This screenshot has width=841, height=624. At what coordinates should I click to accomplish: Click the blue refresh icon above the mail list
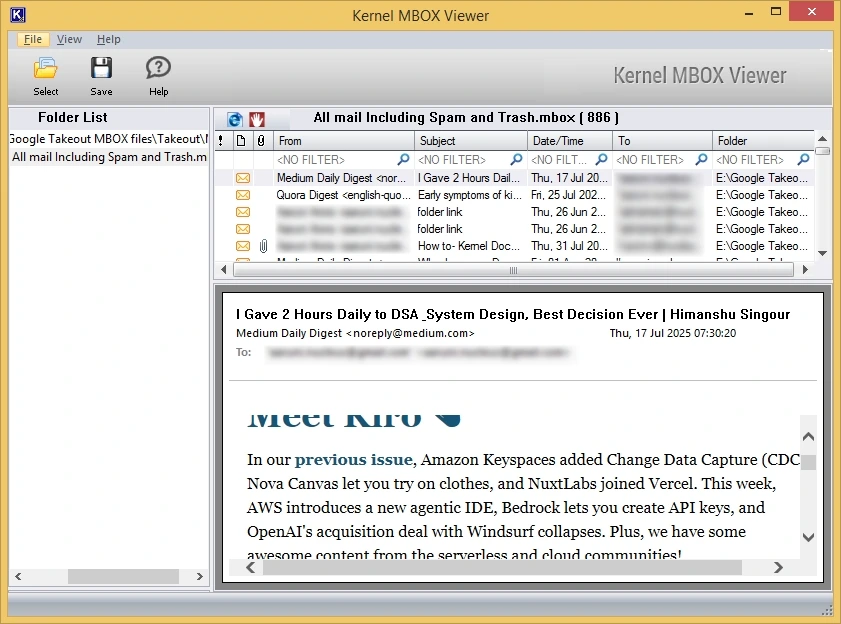[234, 119]
